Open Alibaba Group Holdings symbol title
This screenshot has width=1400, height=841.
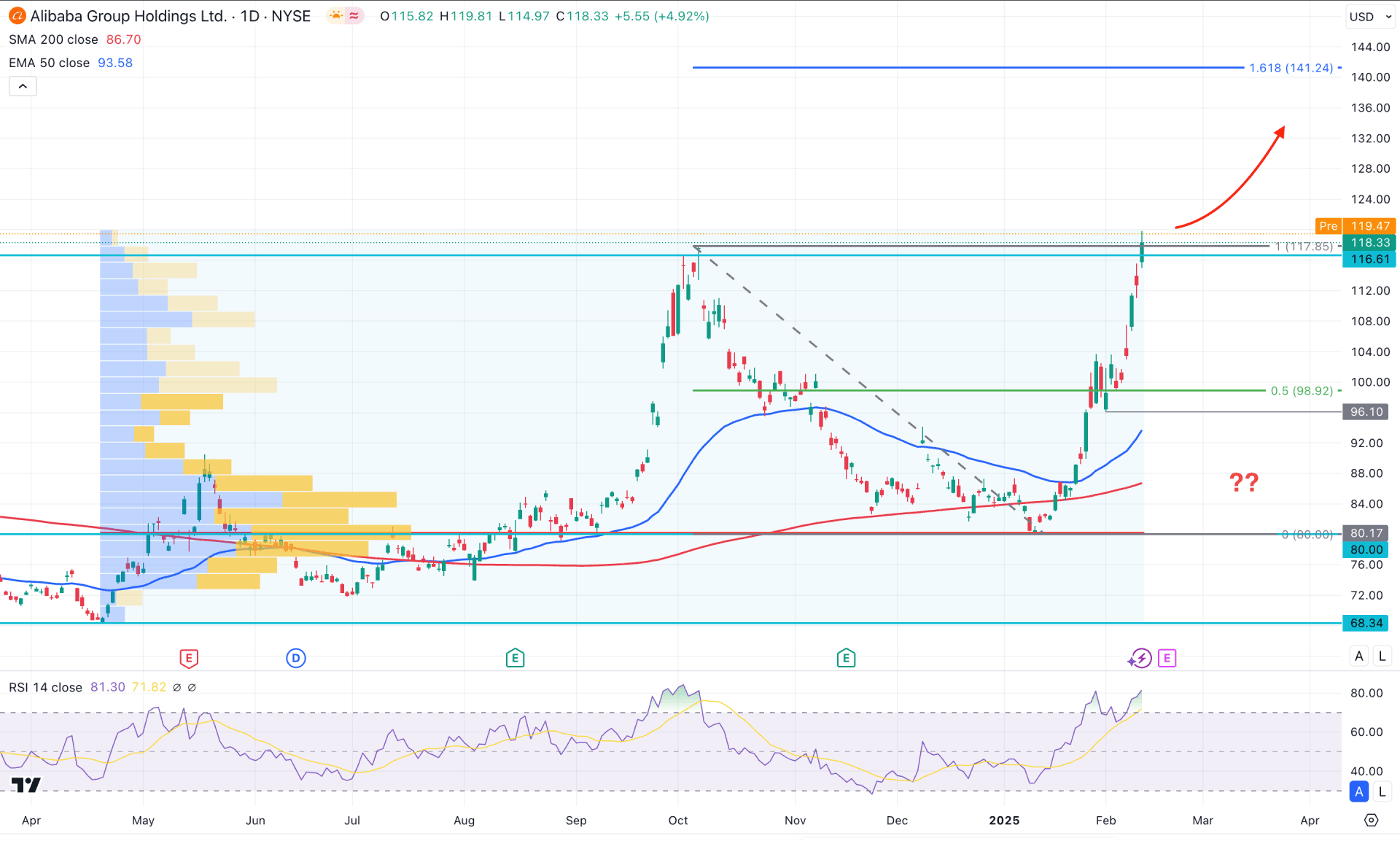171,16
